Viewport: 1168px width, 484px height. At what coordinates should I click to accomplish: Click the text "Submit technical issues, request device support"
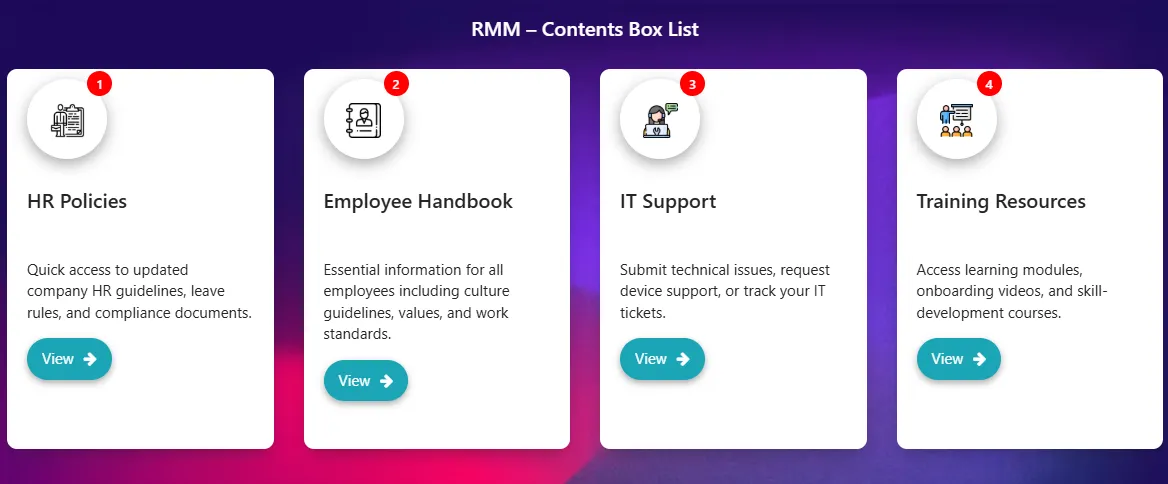pyautogui.click(x=724, y=280)
